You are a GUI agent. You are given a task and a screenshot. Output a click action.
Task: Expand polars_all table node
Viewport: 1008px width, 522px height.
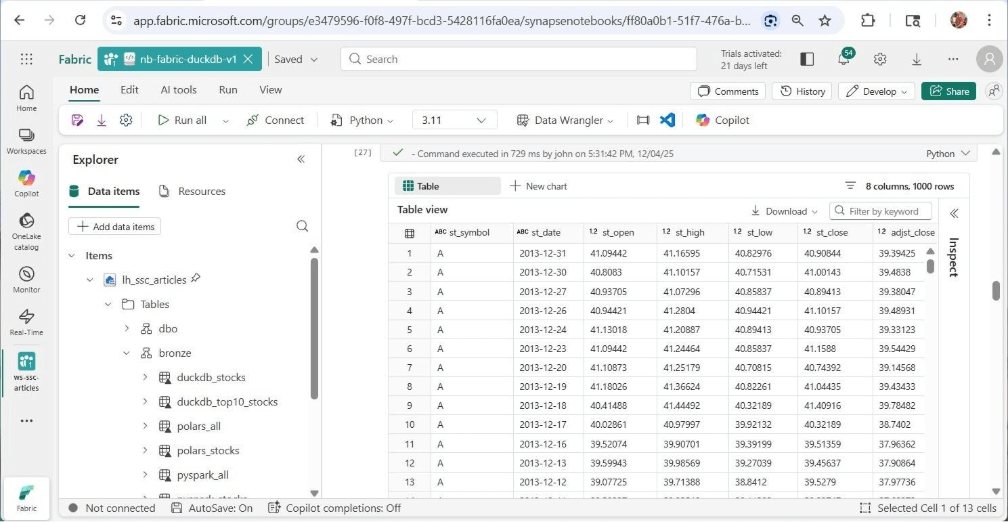click(x=145, y=426)
